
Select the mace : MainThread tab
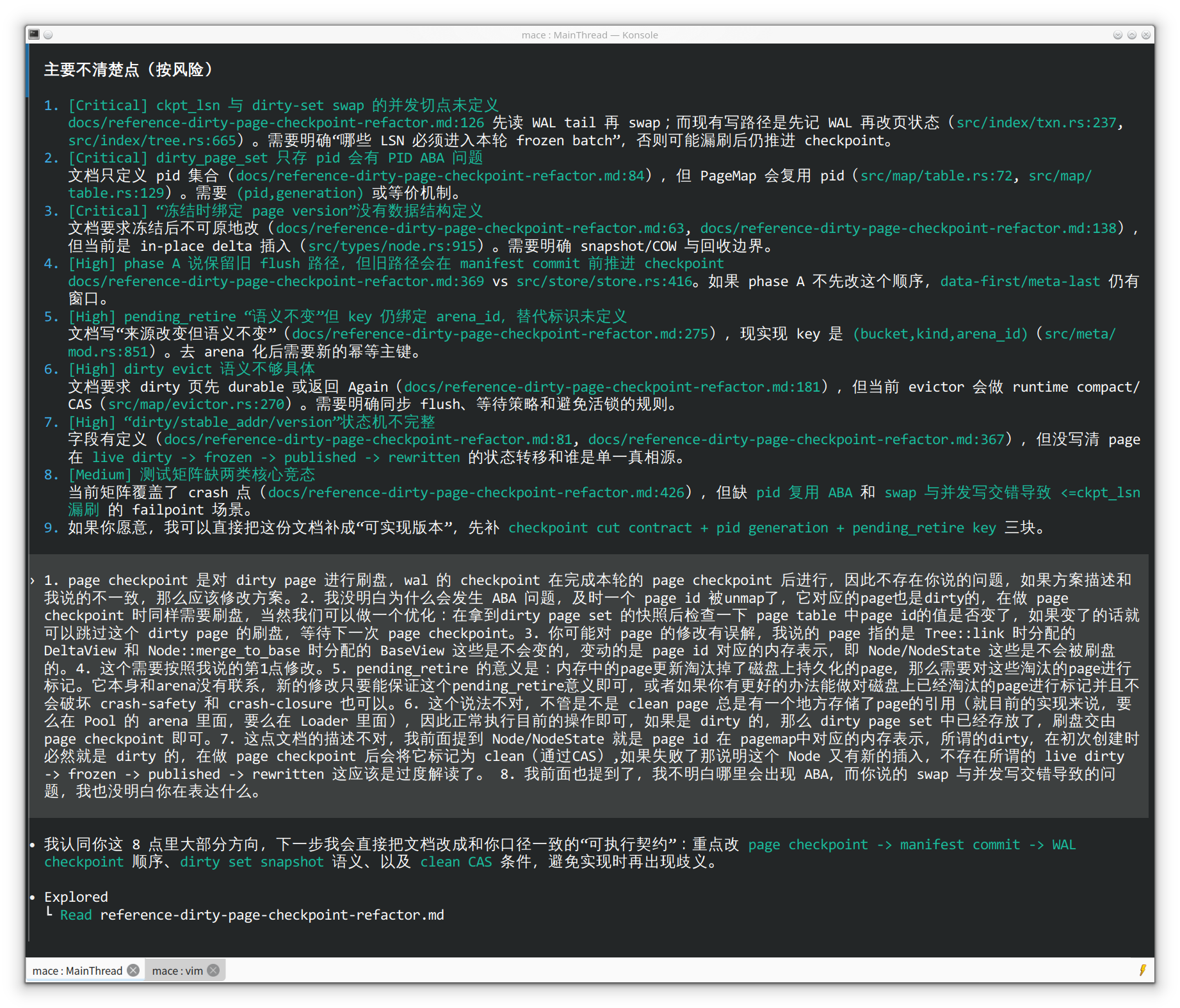pyautogui.click(x=77, y=971)
